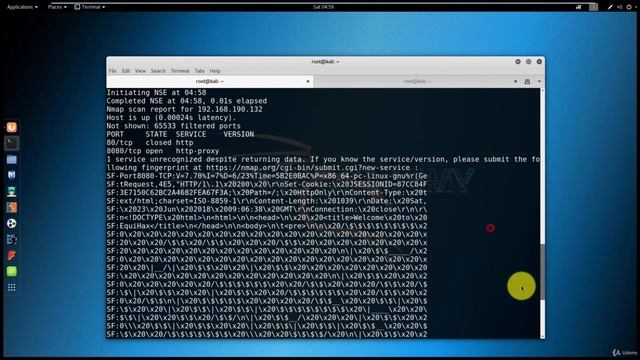
Task: Open the File menu
Action: point(113,71)
